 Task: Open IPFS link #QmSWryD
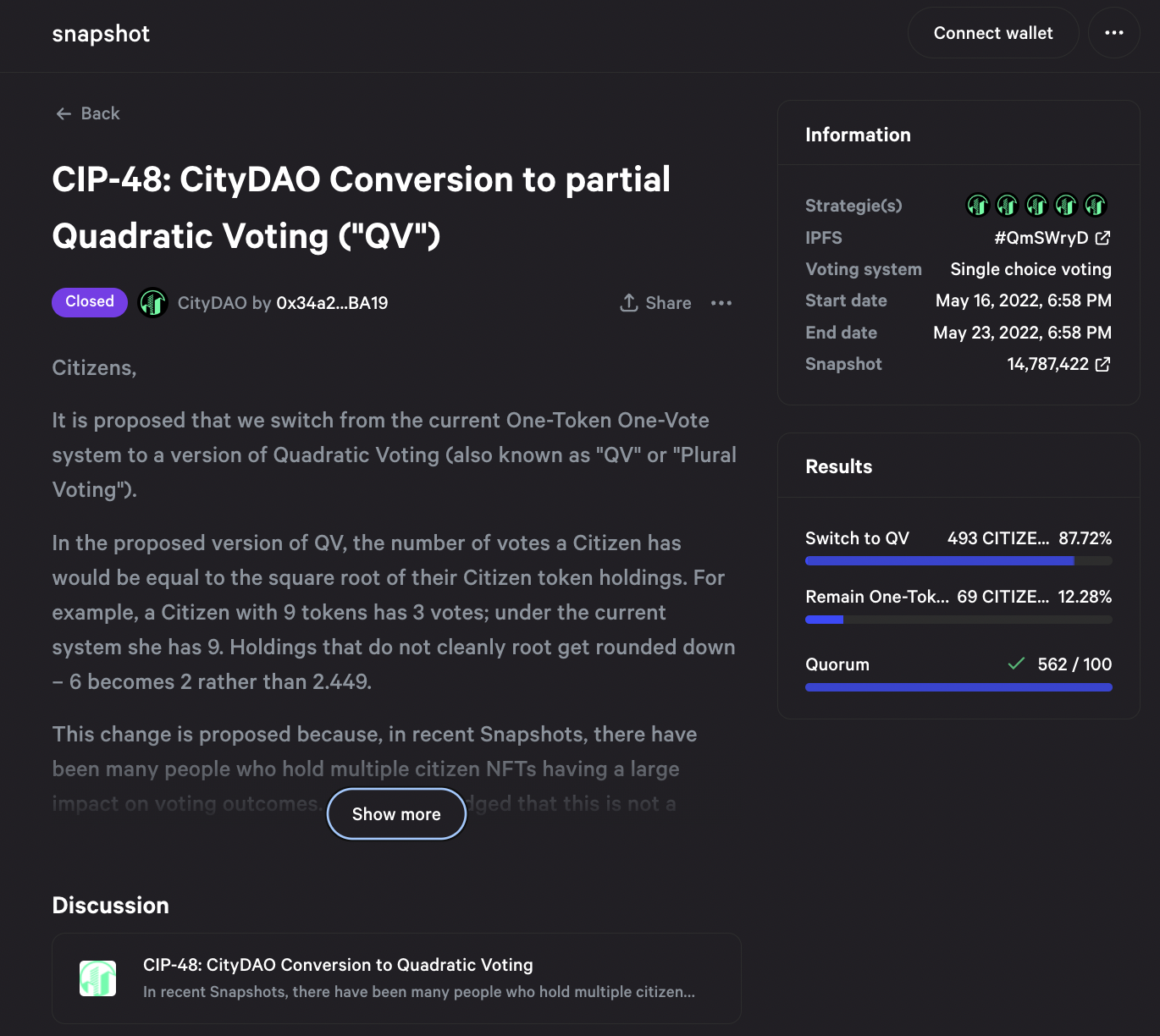tap(1041, 238)
